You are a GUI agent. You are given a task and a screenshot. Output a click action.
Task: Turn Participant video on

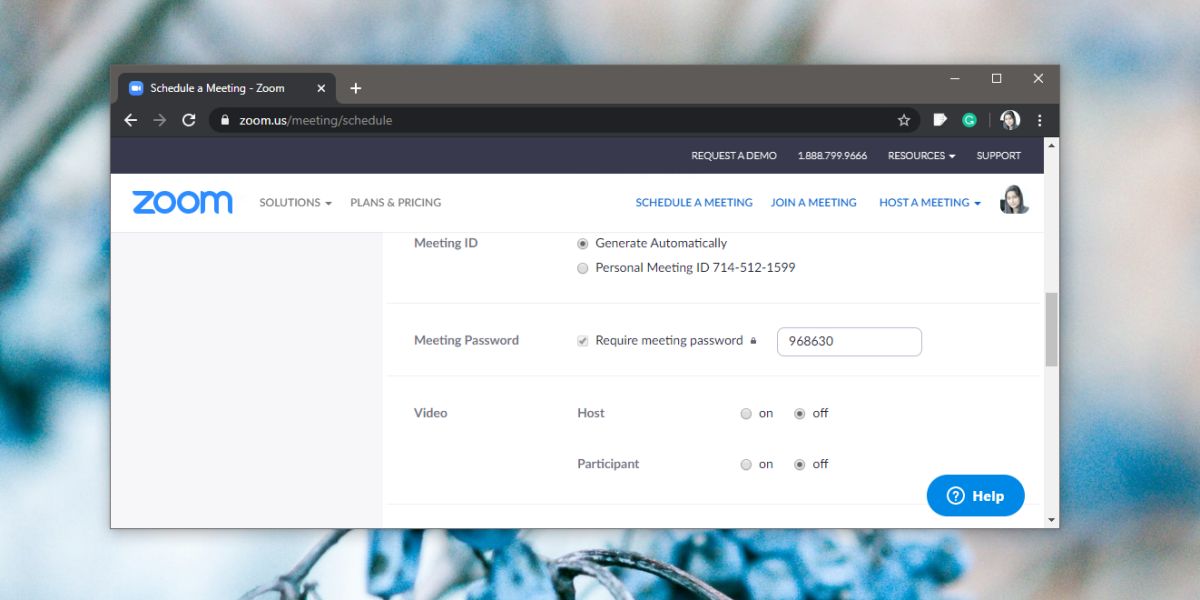(746, 465)
